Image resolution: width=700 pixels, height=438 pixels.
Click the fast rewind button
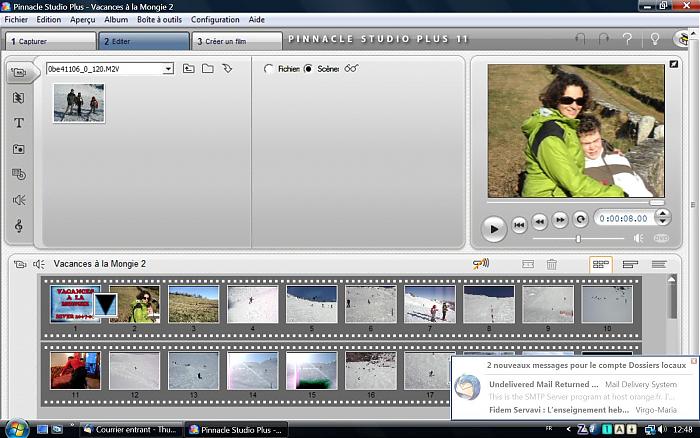540,221
